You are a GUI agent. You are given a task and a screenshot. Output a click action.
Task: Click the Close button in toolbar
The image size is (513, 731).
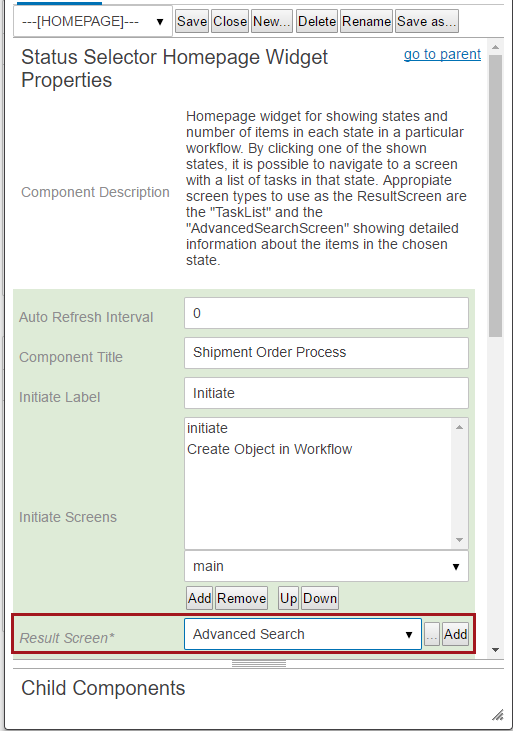point(230,21)
